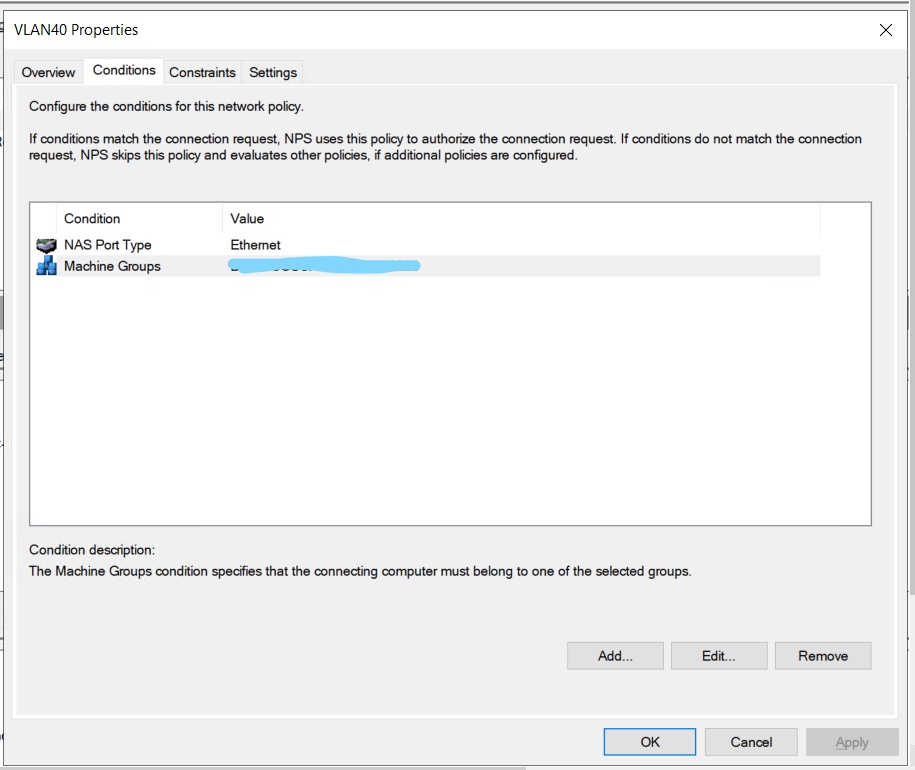The width and height of the screenshot is (915, 770).
Task: Click the NAS Port Type icon
Action: 45,244
